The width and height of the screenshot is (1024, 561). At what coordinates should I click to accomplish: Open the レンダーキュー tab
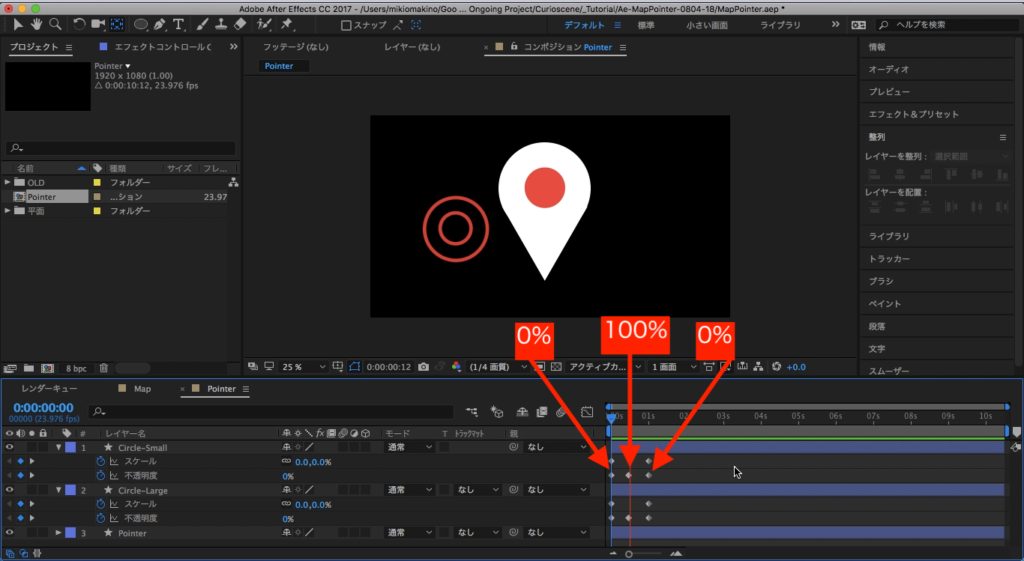click(x=49, y=388)
